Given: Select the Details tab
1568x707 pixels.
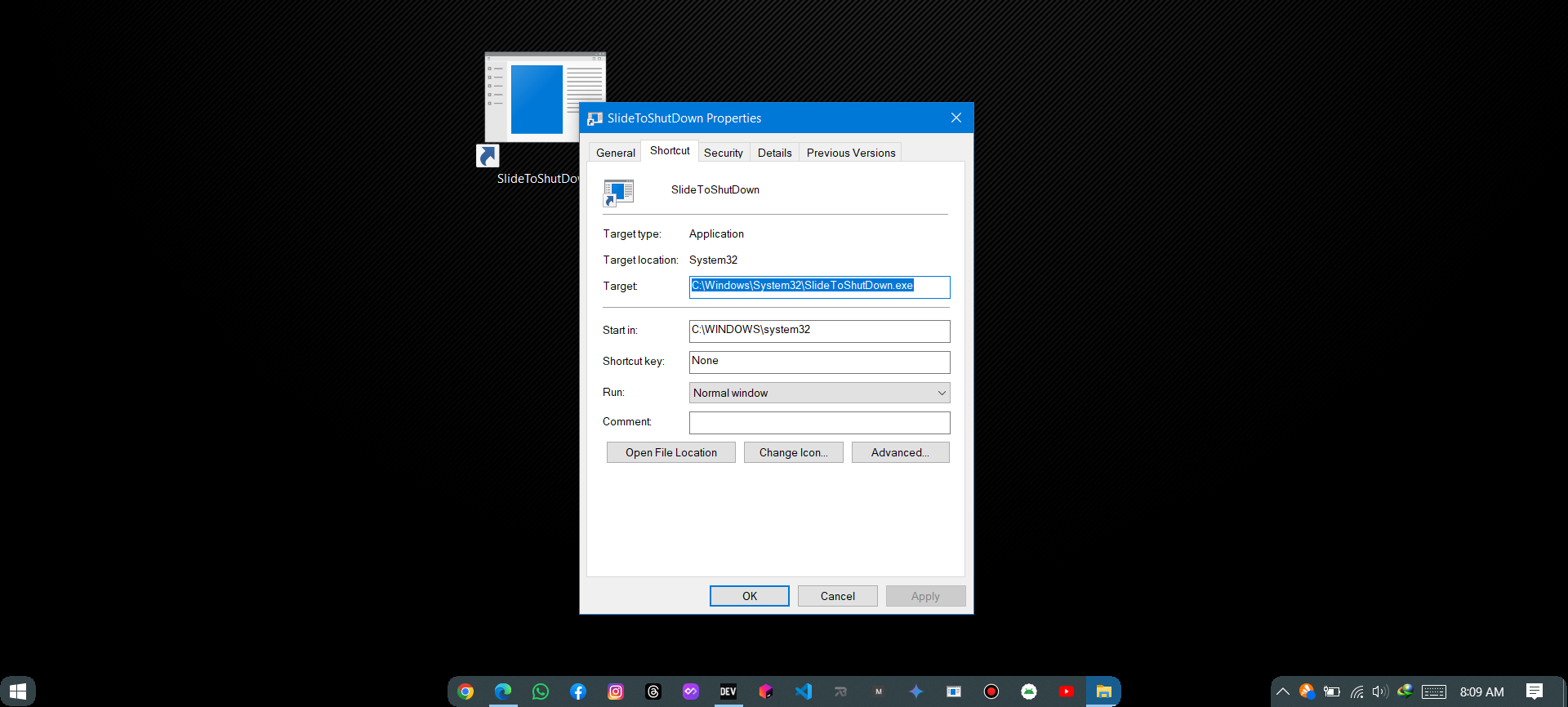Looking at the screenshot, I should click(x=774, y=153).
